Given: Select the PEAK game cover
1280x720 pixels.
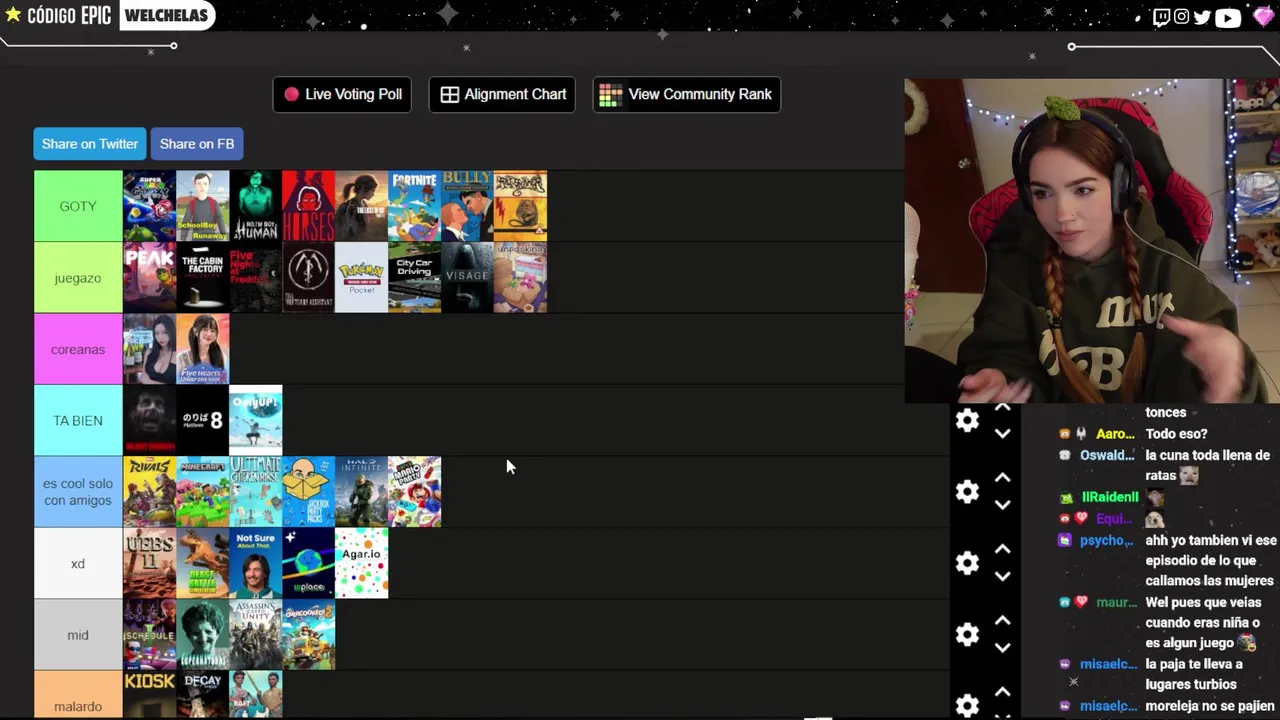Looking at the screenshot, I should point(149,278).
